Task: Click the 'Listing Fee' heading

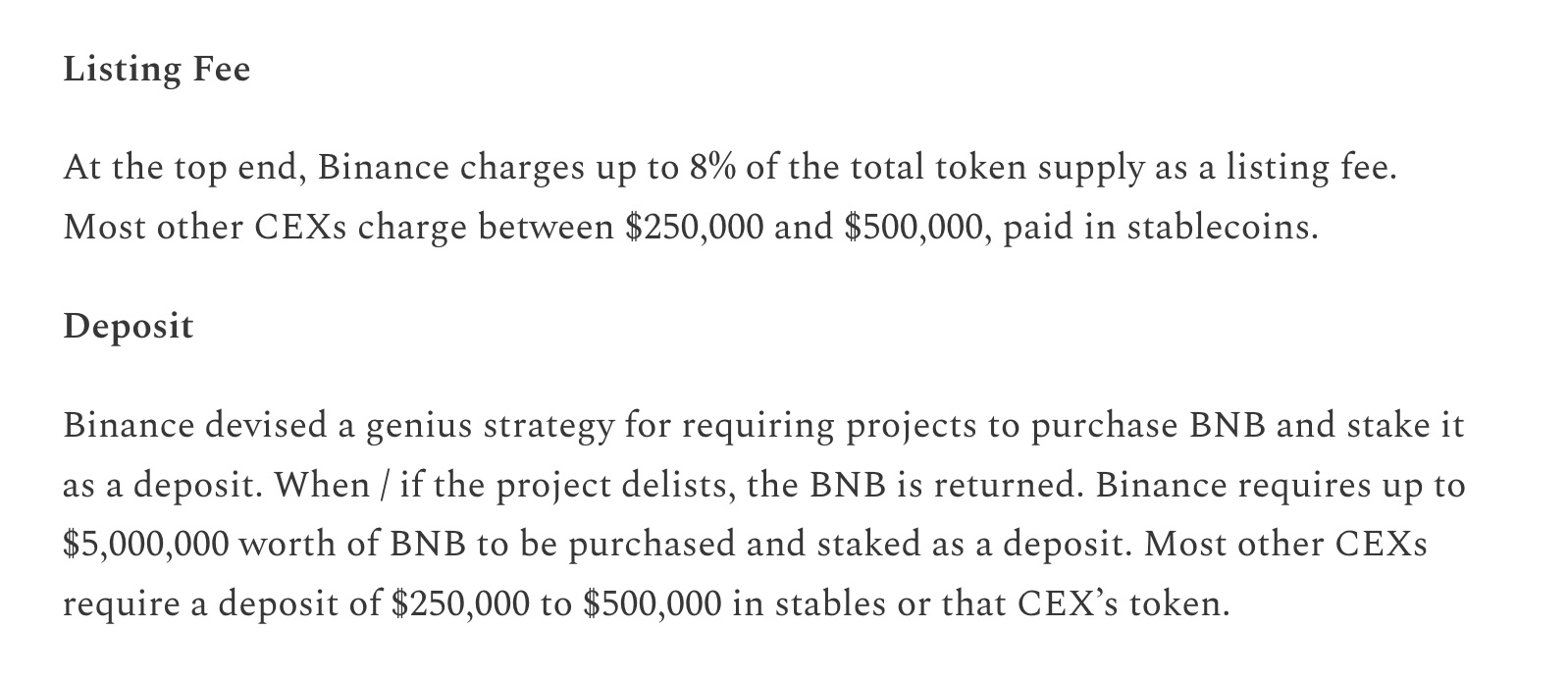Action: pos(157,70)
